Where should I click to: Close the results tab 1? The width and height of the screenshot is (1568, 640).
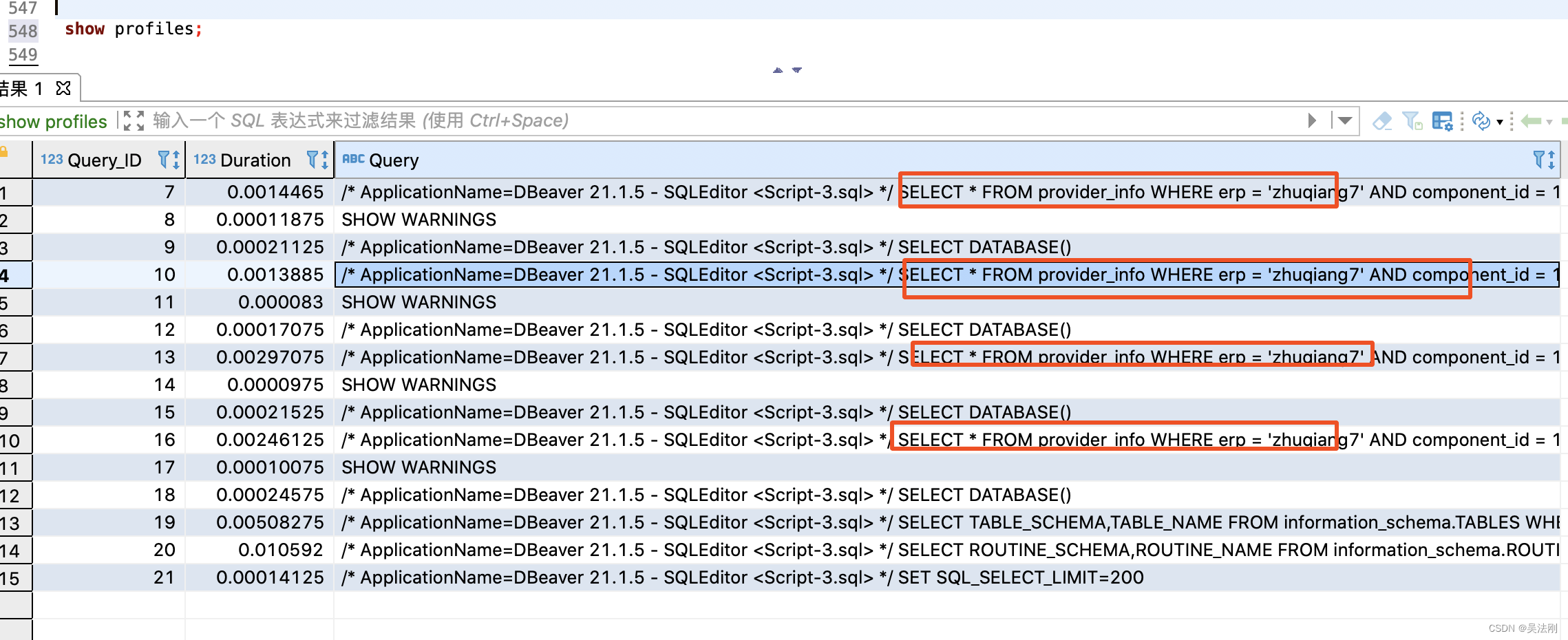point(63,88)
